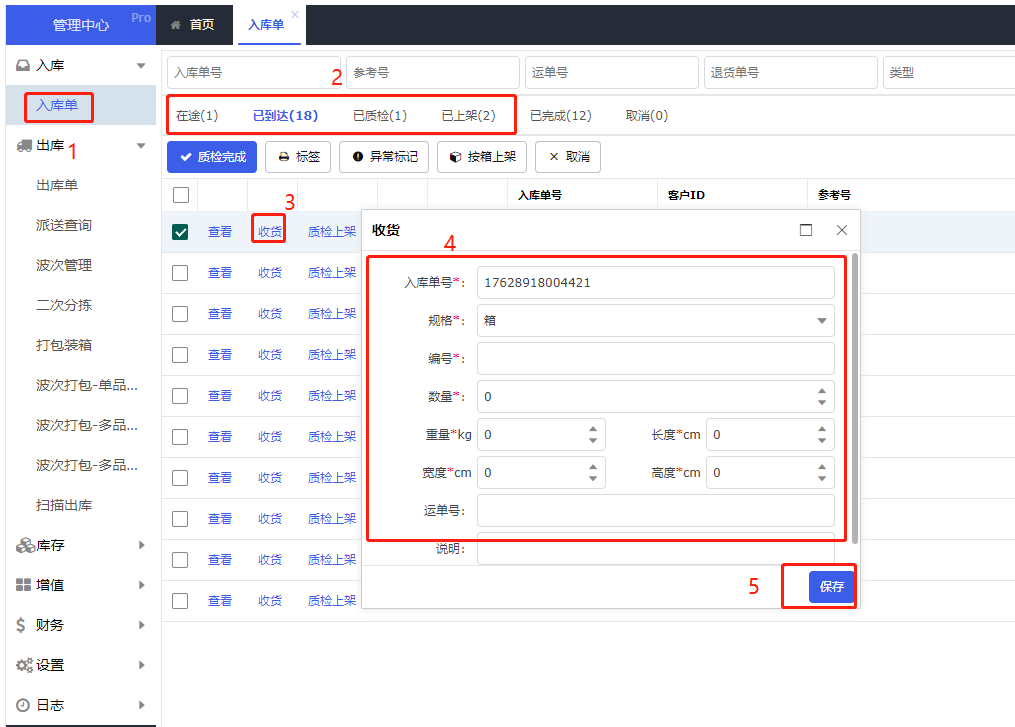Screen dimensions: 1015x727
Task: Show the 在途(1) status tab
Action: tap(197, 116)
